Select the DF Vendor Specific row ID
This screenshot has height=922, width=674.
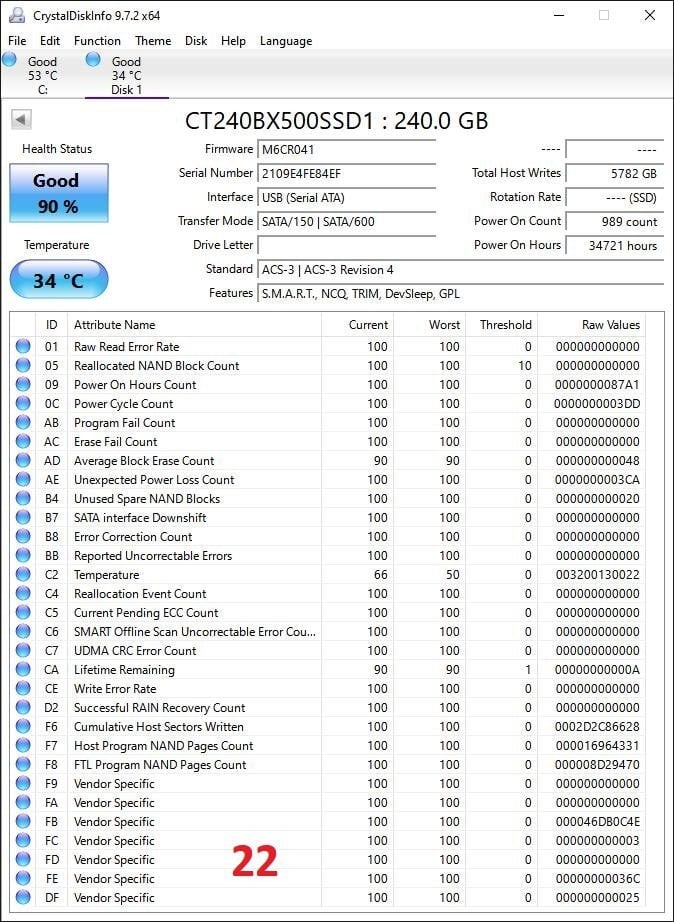tap(52, 897)
